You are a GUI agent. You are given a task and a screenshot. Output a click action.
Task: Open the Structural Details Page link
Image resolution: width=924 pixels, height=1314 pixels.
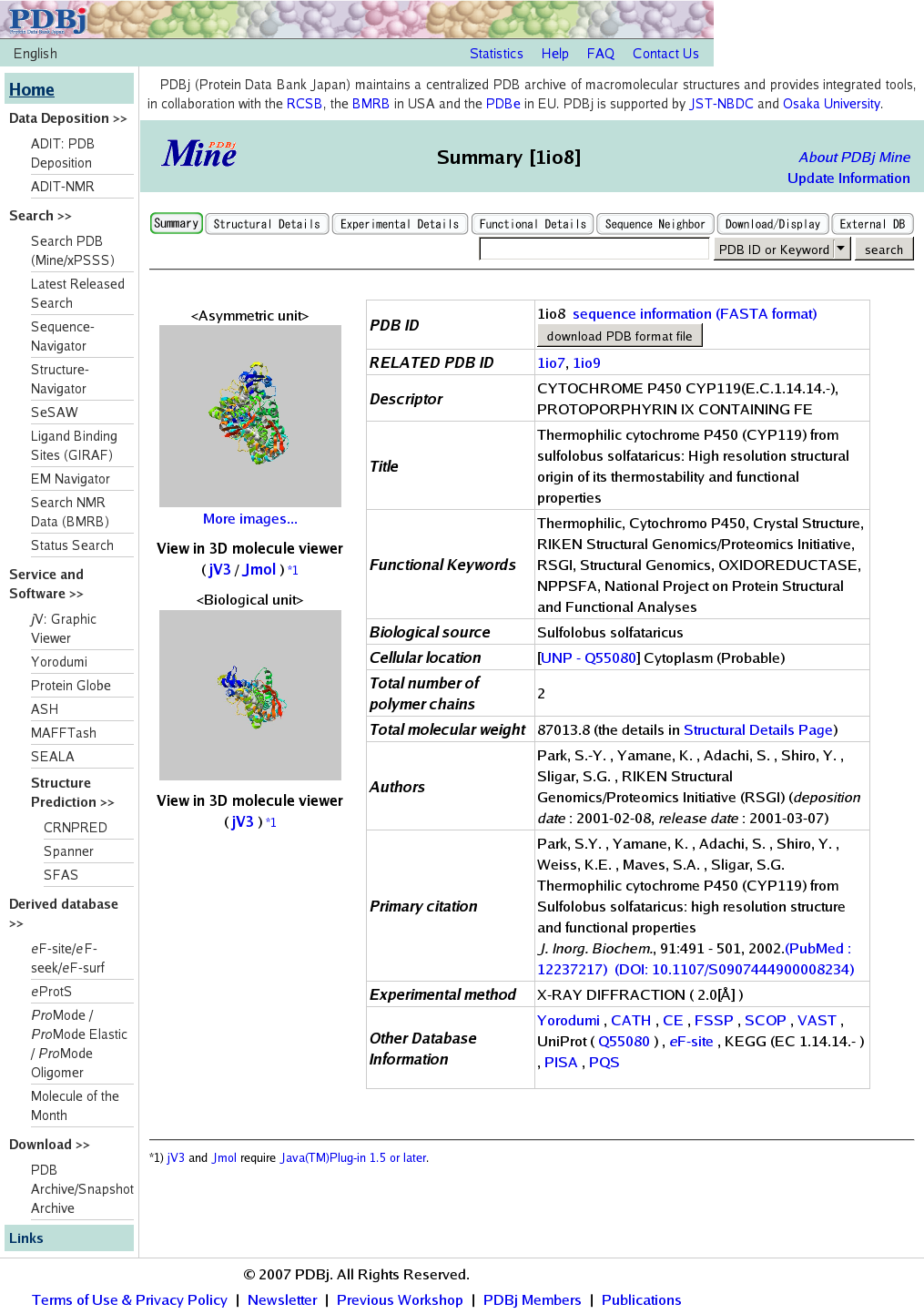pos(758,729)
